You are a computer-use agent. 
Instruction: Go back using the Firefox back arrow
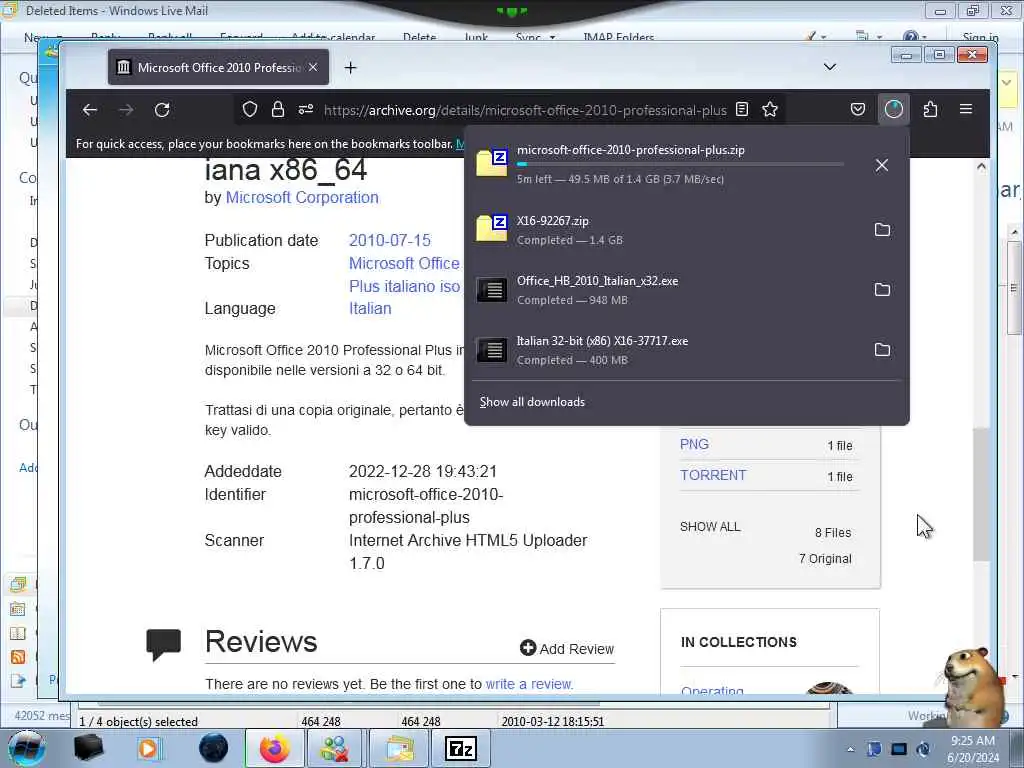90,110
